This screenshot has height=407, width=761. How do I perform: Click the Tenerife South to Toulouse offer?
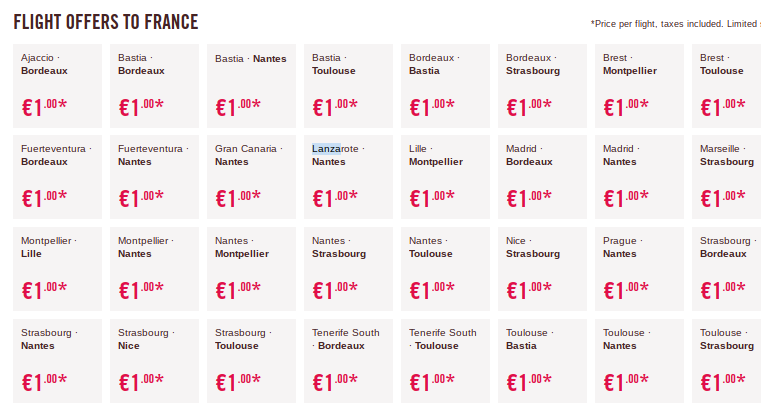tap(445, 360)
